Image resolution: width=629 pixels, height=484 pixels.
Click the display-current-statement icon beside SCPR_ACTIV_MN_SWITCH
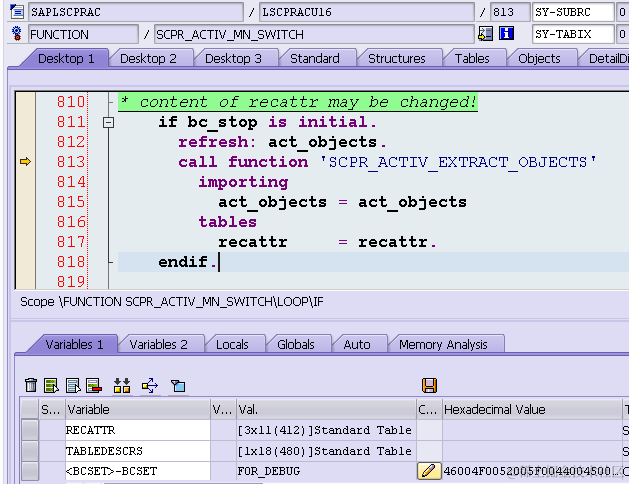coord(485,34)
